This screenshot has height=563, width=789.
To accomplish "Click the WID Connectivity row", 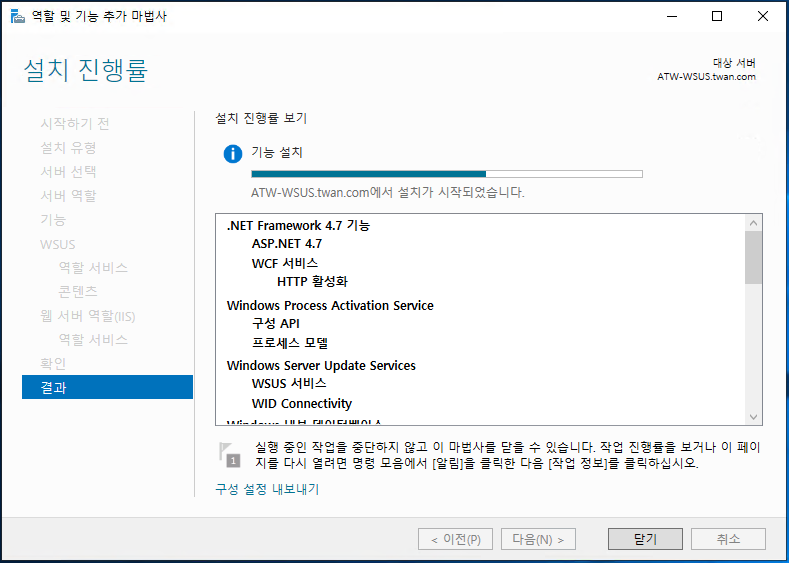I will (x=302, y=404).
